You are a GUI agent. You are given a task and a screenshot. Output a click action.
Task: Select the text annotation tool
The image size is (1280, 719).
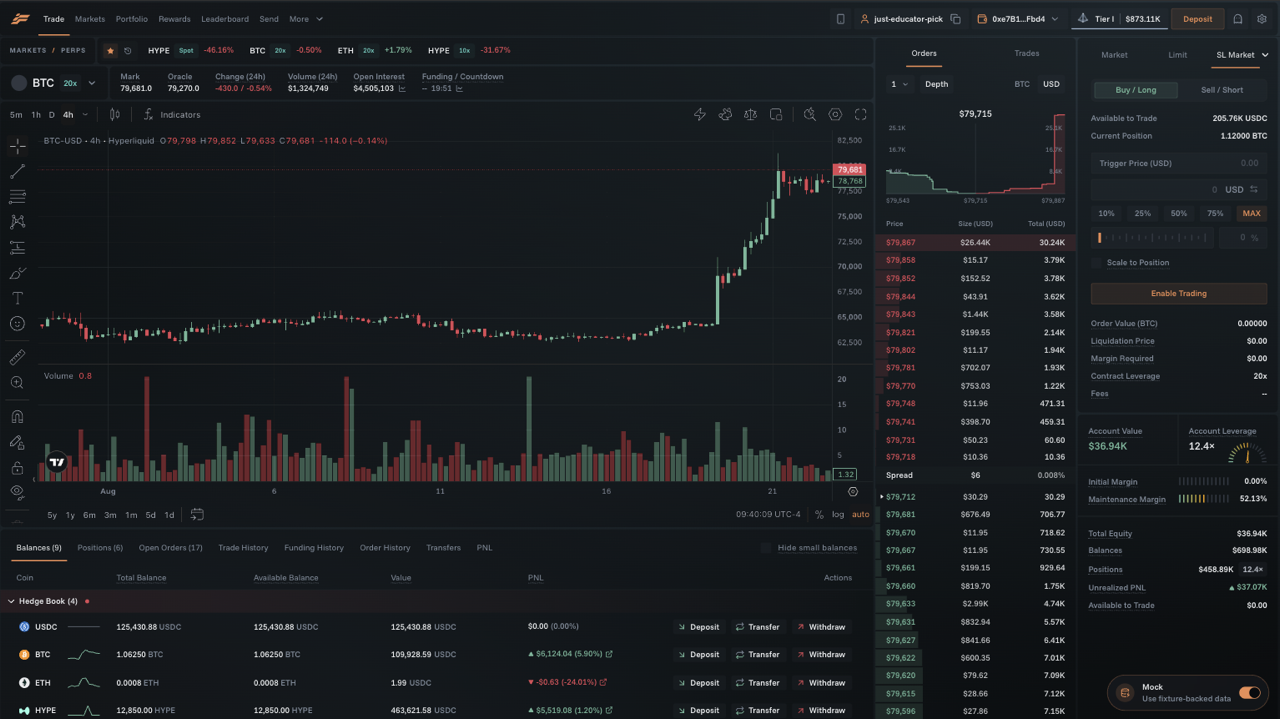coord(17,298)
